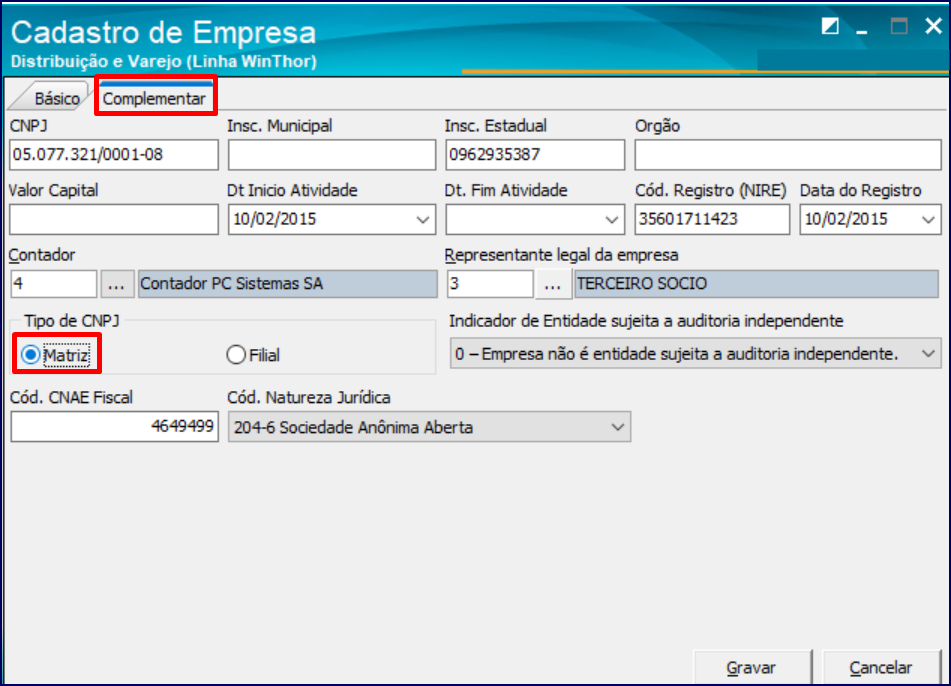Click the Representante legal code field

(490, 284)
